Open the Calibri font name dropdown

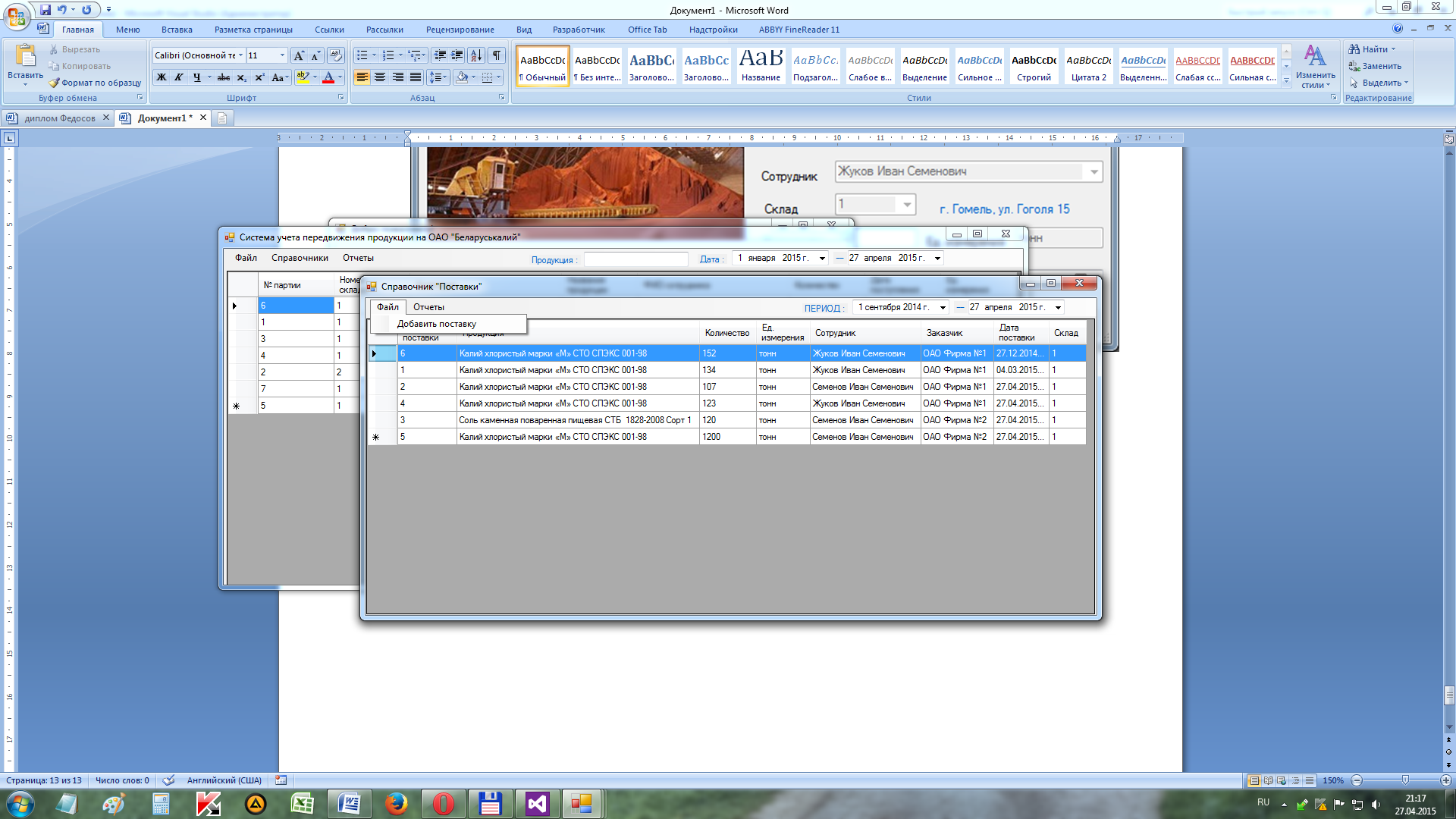click(x=241, y=55)
